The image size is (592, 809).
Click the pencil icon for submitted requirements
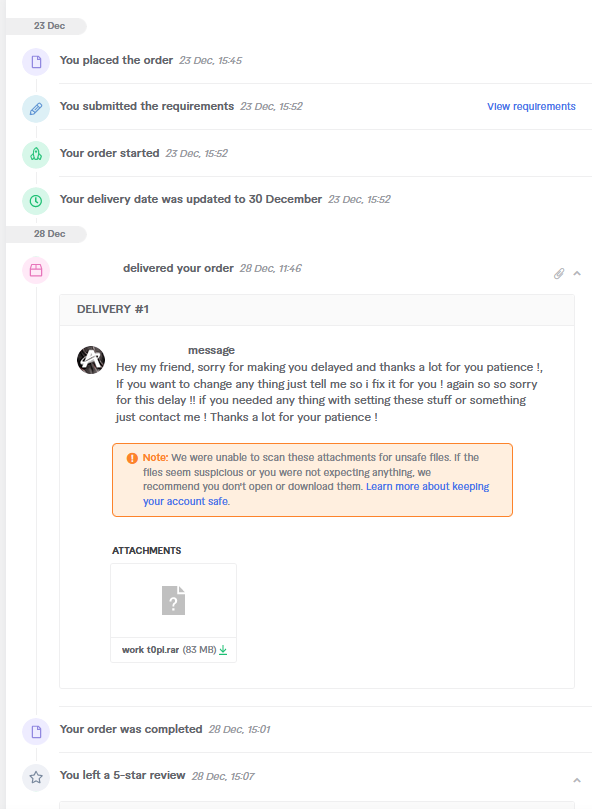coord(36,108)
